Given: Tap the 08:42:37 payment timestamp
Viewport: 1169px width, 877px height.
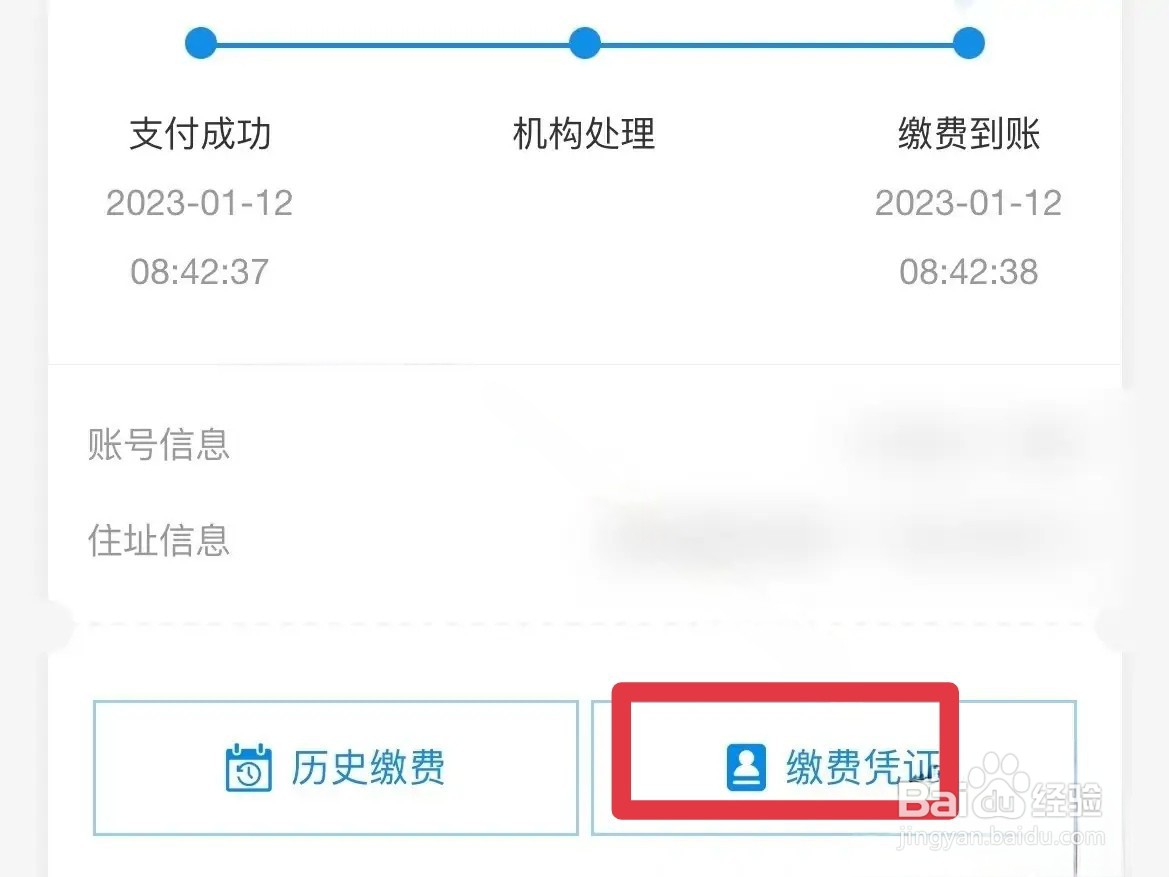Looking at the screenshot, I should (x=200, y=271).
